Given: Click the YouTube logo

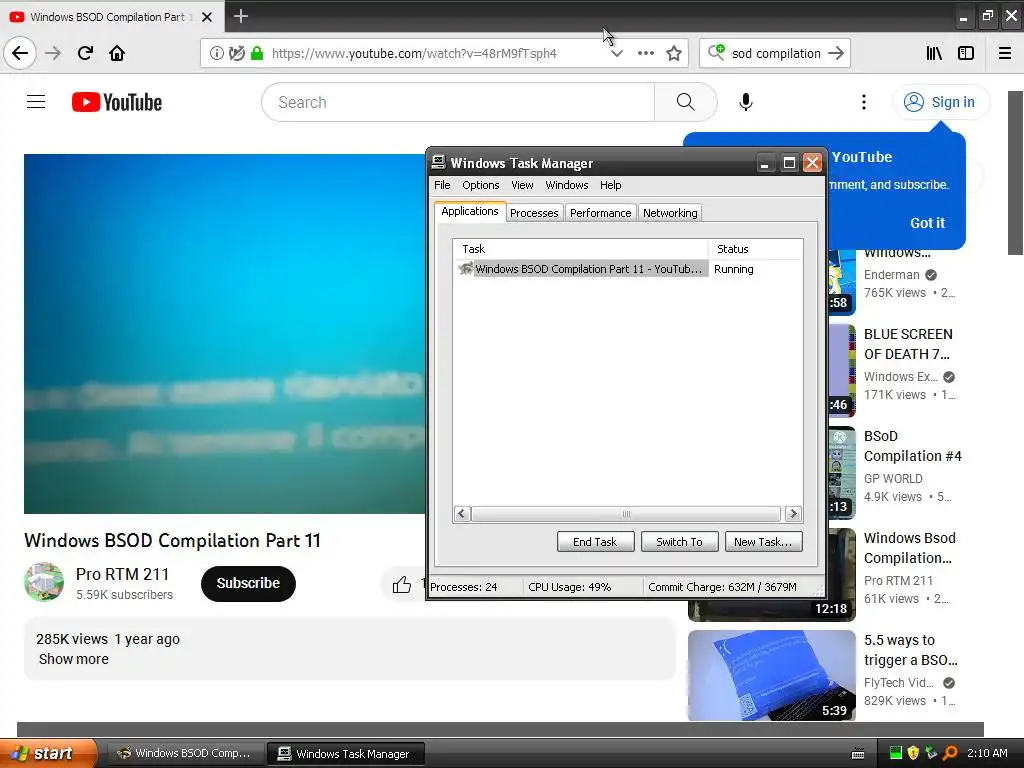Looking at the screenshot, I should click(x=117, y=103).
